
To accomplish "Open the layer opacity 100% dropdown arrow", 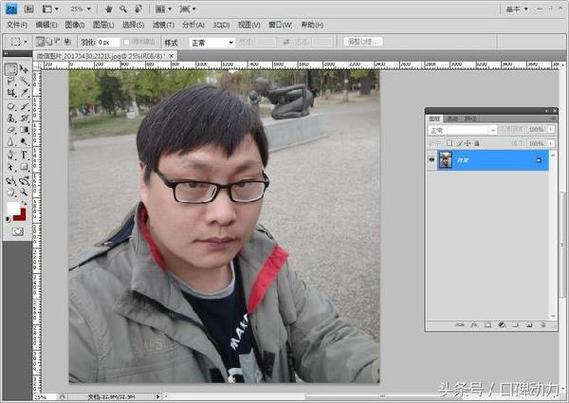I will [x=551, y=129].
